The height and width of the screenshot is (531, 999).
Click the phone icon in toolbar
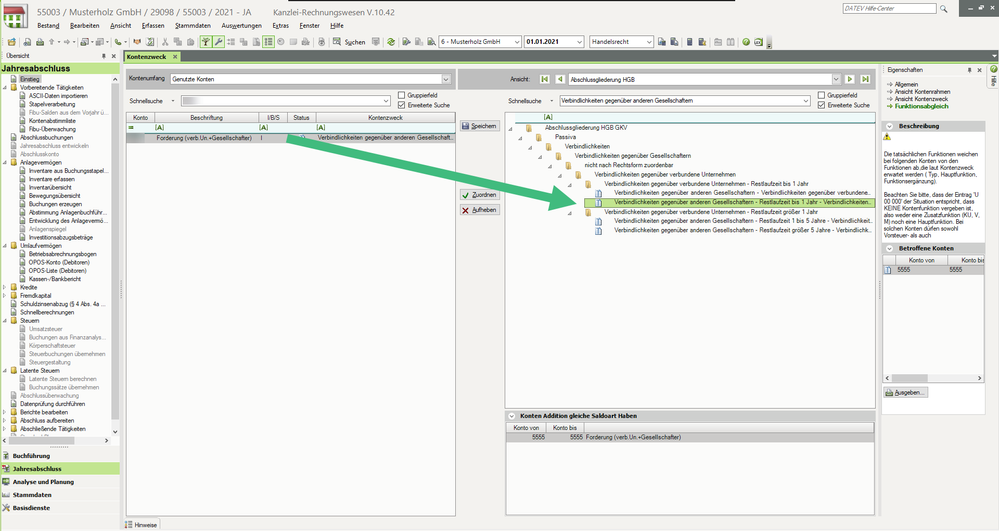118,42
